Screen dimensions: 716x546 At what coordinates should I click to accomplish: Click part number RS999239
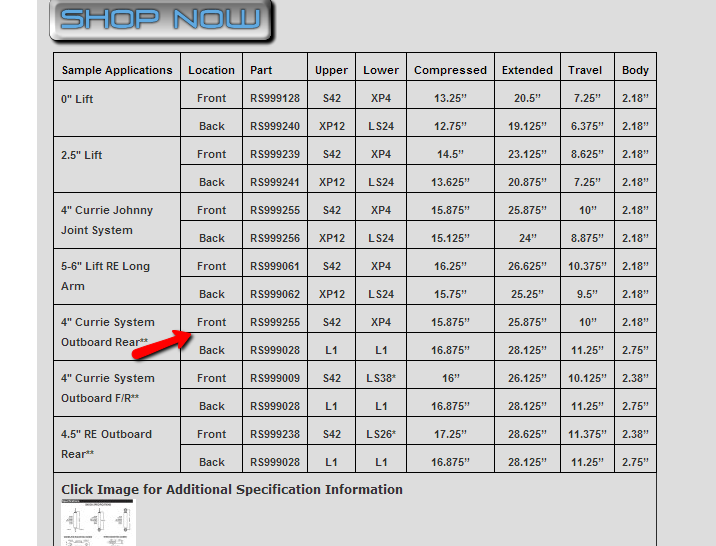click(275, 154)
